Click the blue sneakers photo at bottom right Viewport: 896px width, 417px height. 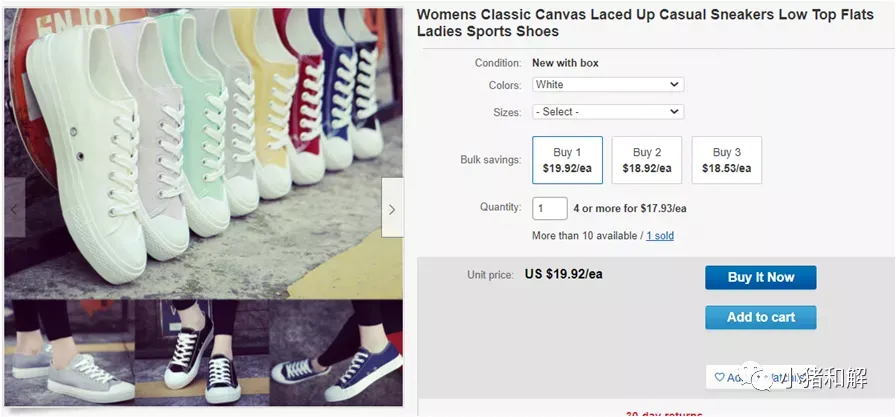pyautogui.click(x=336, y=352)
